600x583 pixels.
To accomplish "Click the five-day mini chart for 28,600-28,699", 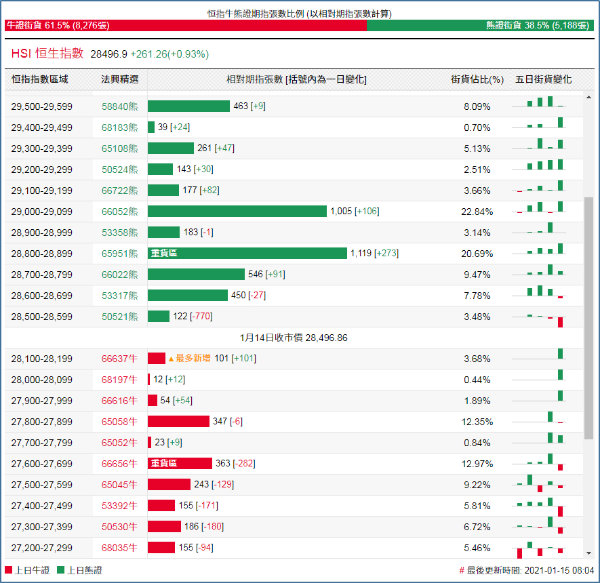I will coord(540,292).
